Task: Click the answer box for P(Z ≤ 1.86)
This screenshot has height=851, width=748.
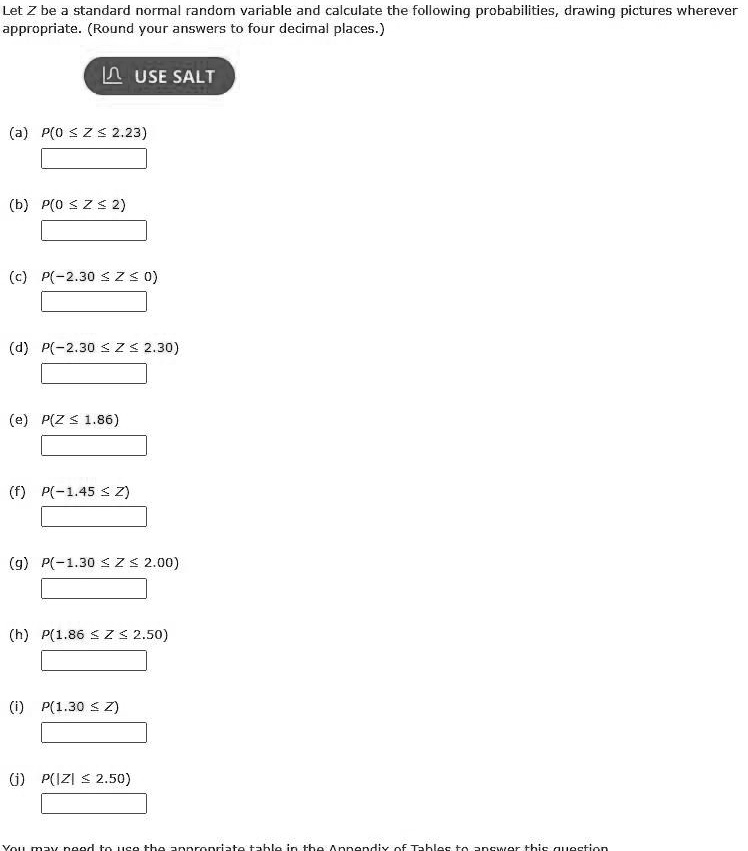Action: click(x=94, y=446)
